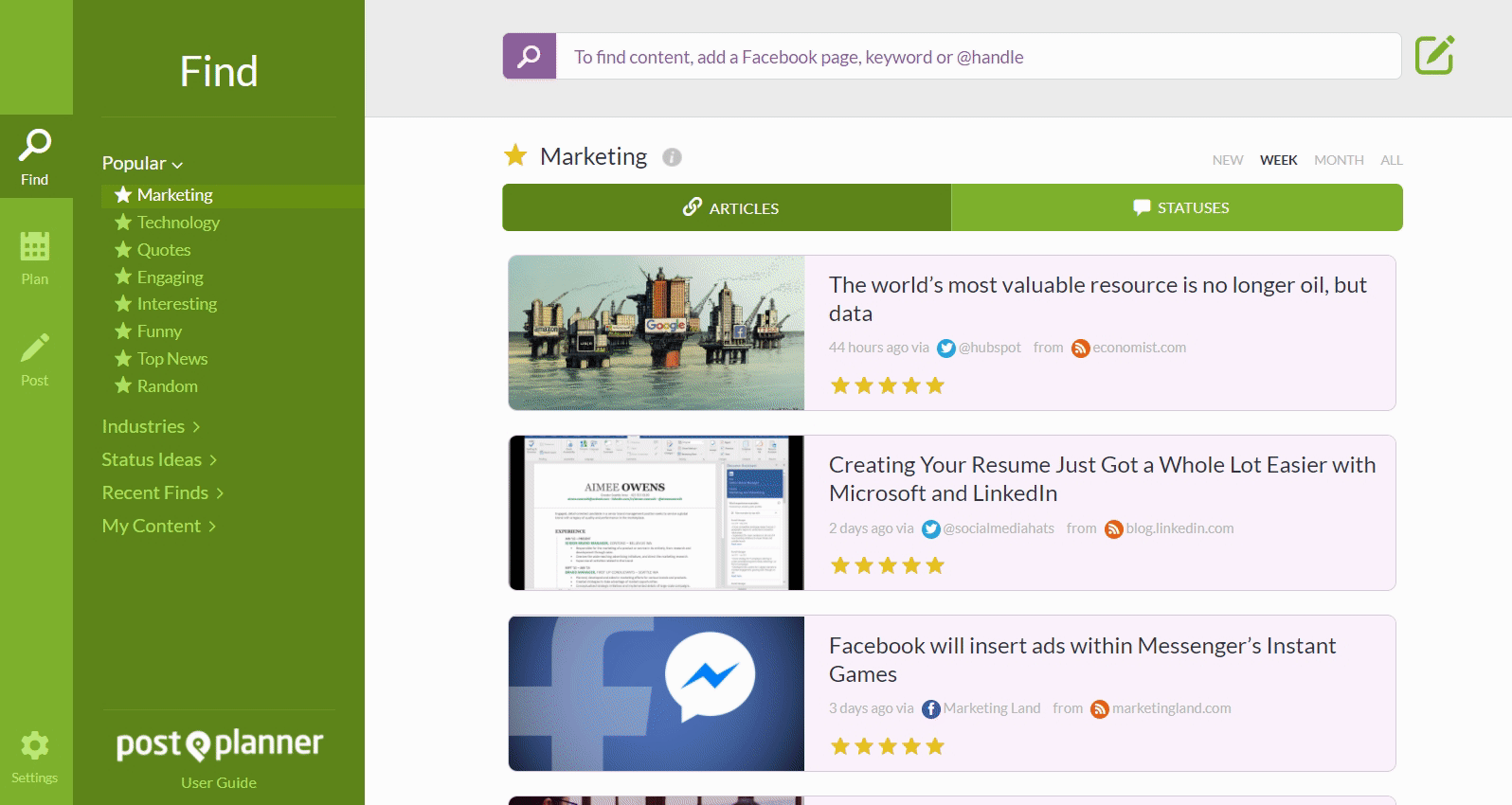Click star rating of the LinkedIn resume article
The width and height of the screenshot is (1512, 805).
point(888,565)
